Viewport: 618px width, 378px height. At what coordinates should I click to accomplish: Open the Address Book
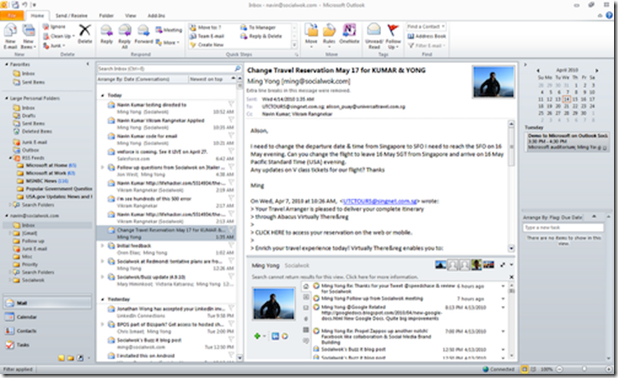point(426,36)
